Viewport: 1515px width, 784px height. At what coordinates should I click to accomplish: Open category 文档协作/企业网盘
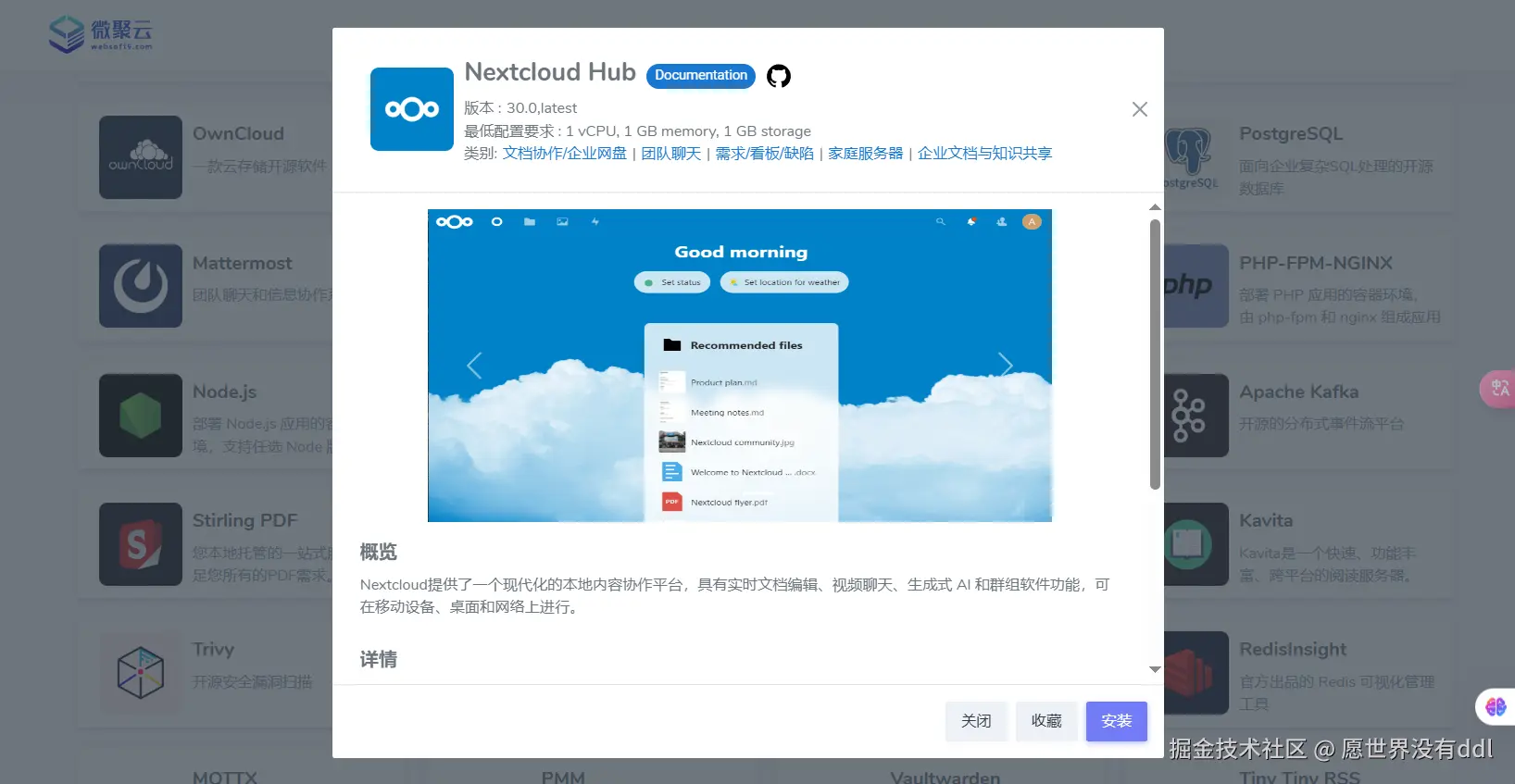pos(565,154)
